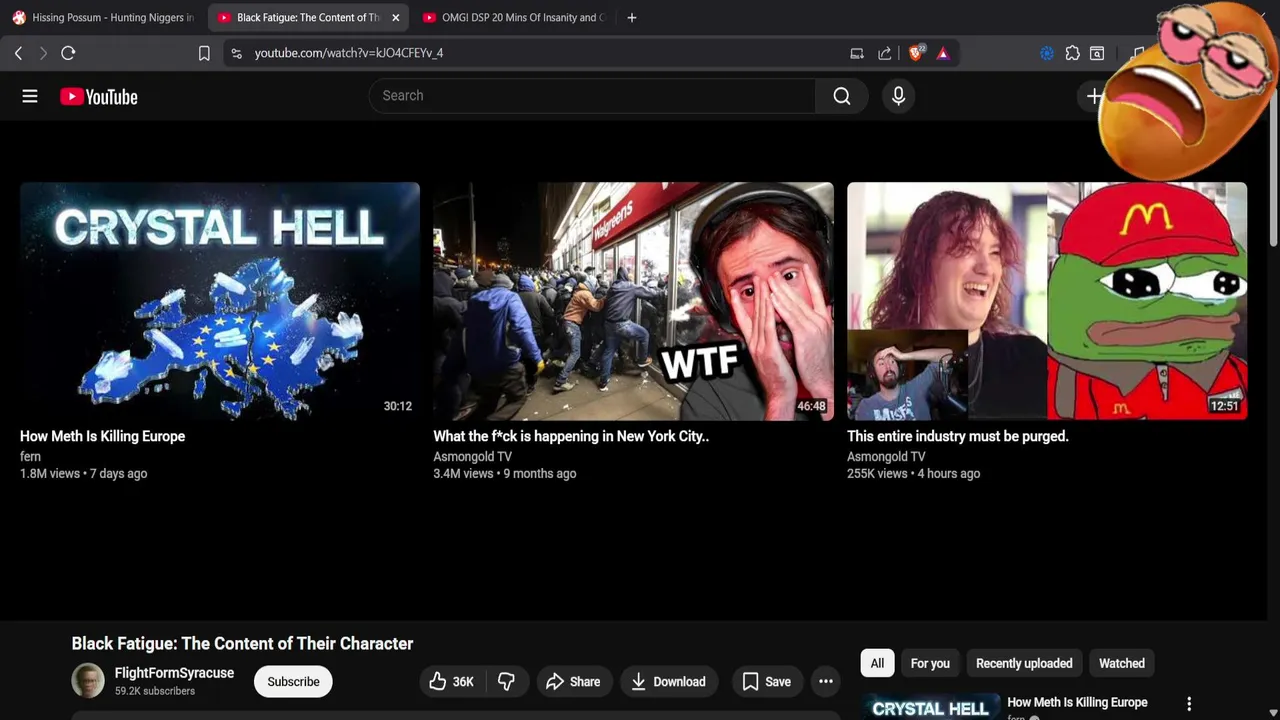Open site information icon beside the URL
Image resolution: width=1280 pixels, height=720 pixels.
click(236, 53)
